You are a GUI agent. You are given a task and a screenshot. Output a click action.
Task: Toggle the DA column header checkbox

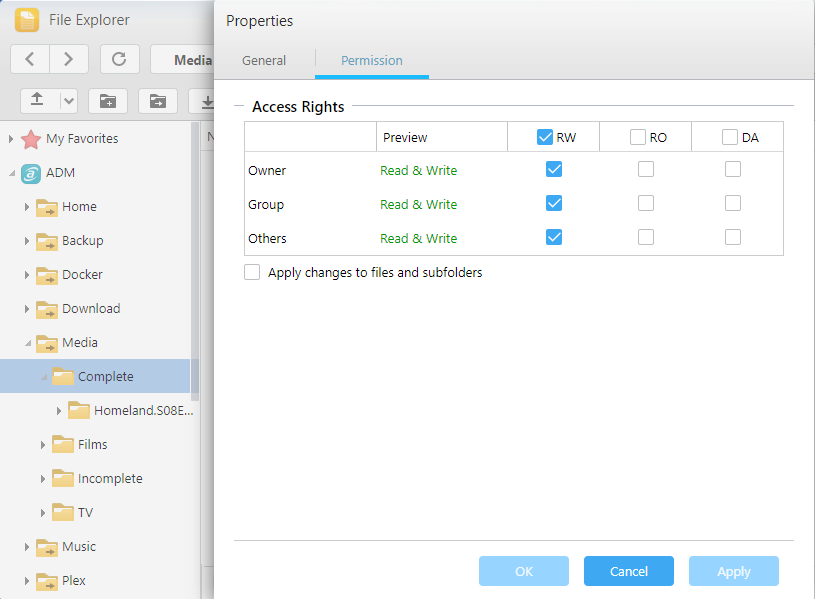[729, 137]
